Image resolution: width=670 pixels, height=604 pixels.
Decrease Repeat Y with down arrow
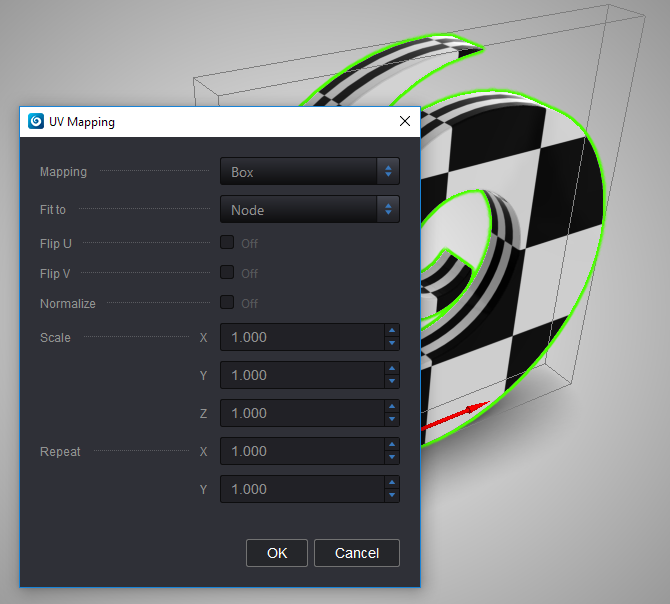392,496
